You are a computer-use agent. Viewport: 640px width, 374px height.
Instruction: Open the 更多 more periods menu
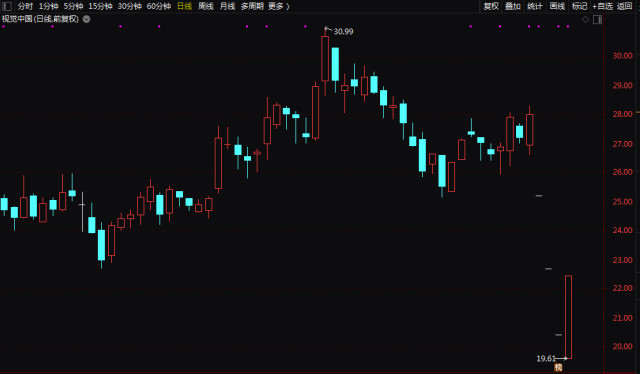click(276, 6)
